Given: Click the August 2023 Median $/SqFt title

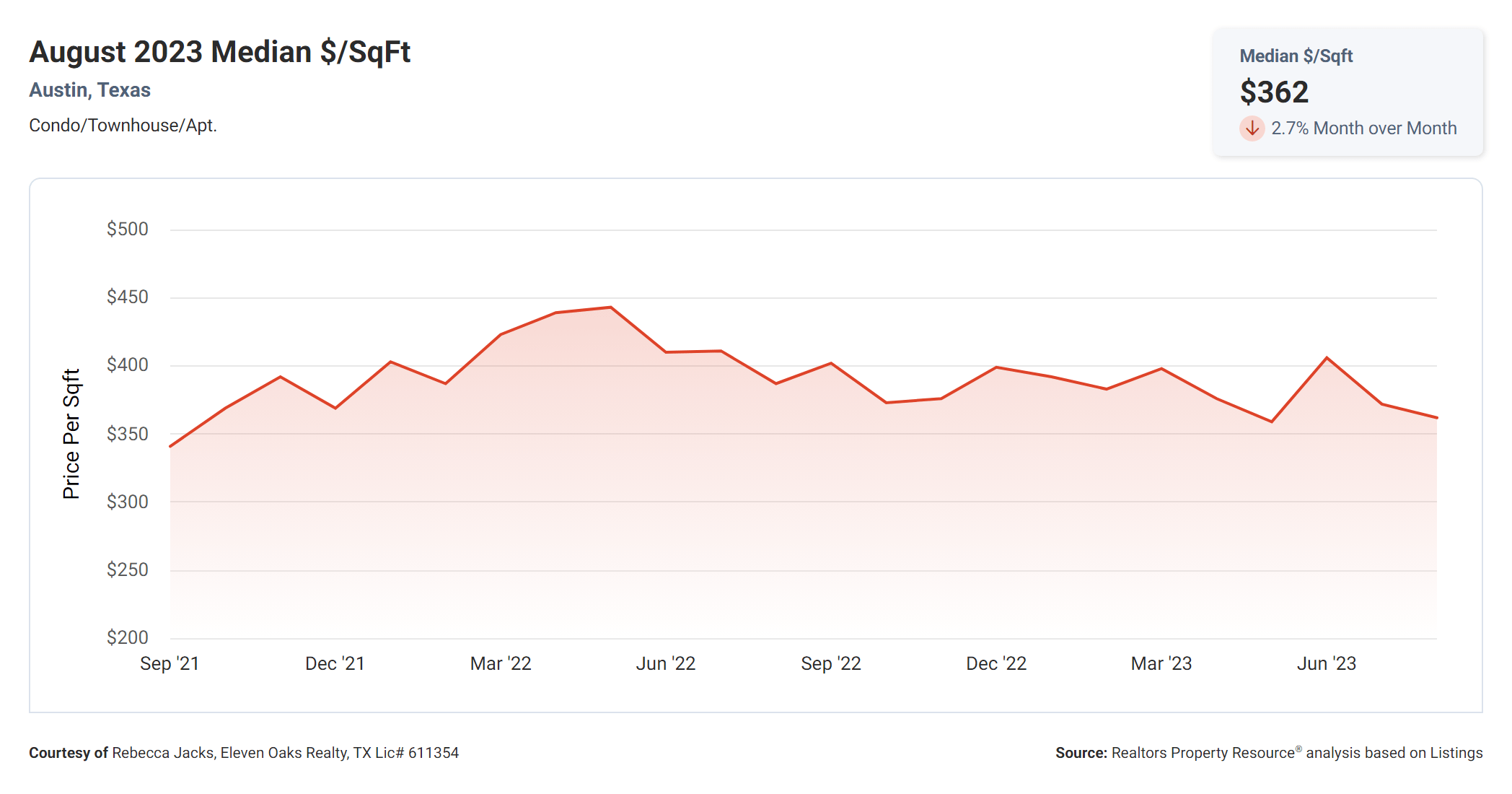Looking at the screenshot, I should (219, 52).
